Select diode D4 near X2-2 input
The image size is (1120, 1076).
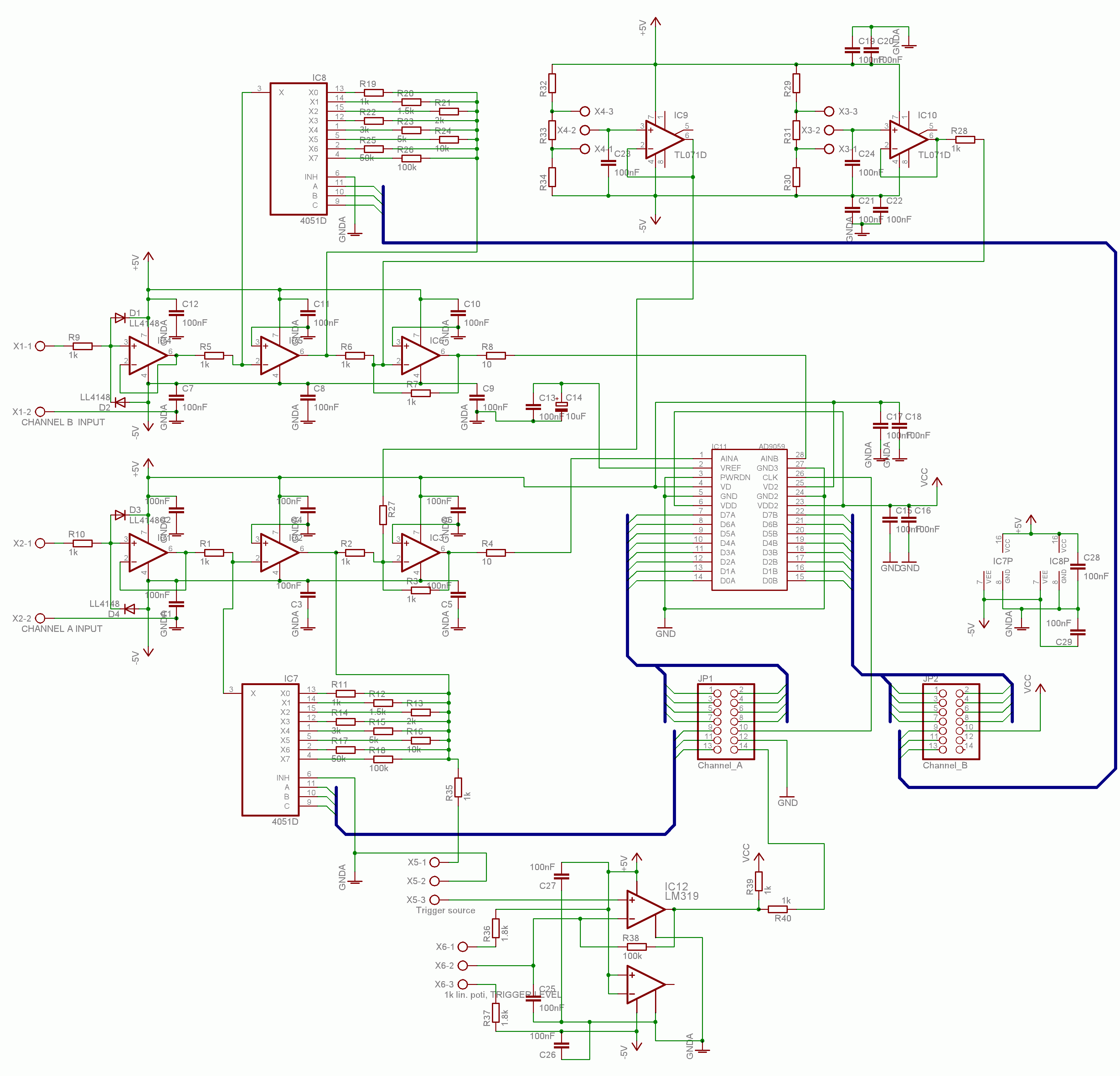tap(130, 609)
